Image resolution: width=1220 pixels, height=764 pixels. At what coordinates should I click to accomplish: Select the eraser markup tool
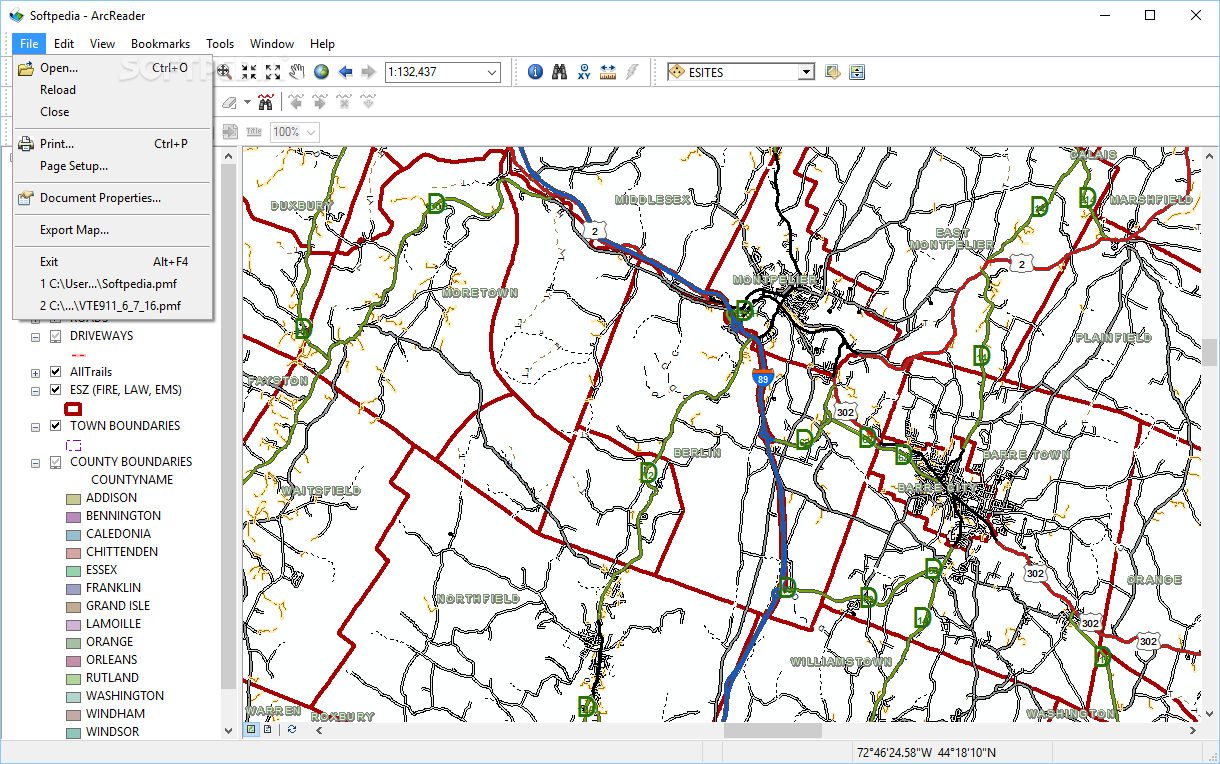pyautogui.click(x=229, y=102)
